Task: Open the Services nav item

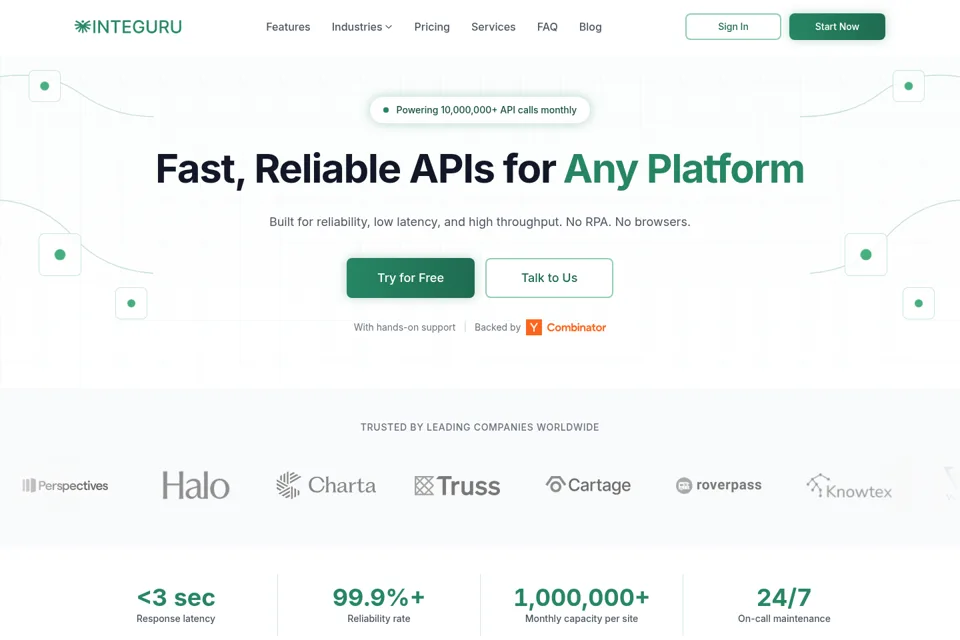Action: click(x=493, y=27)
